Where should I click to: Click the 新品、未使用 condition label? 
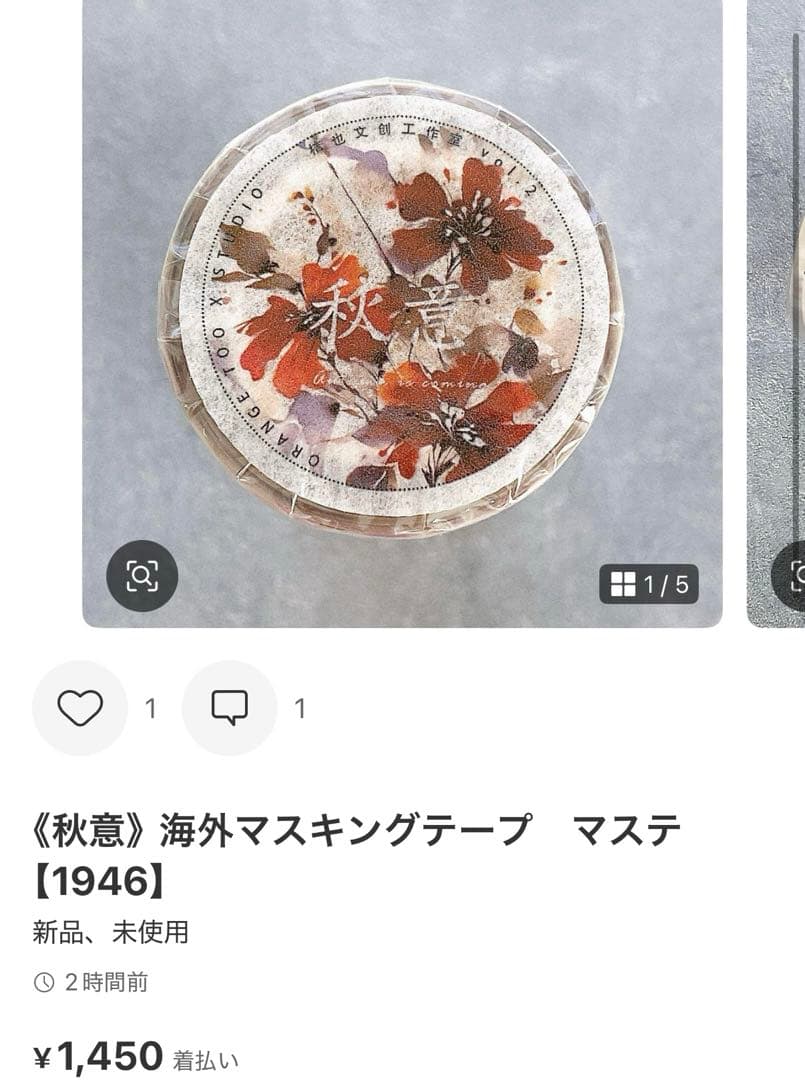[110, 933]
